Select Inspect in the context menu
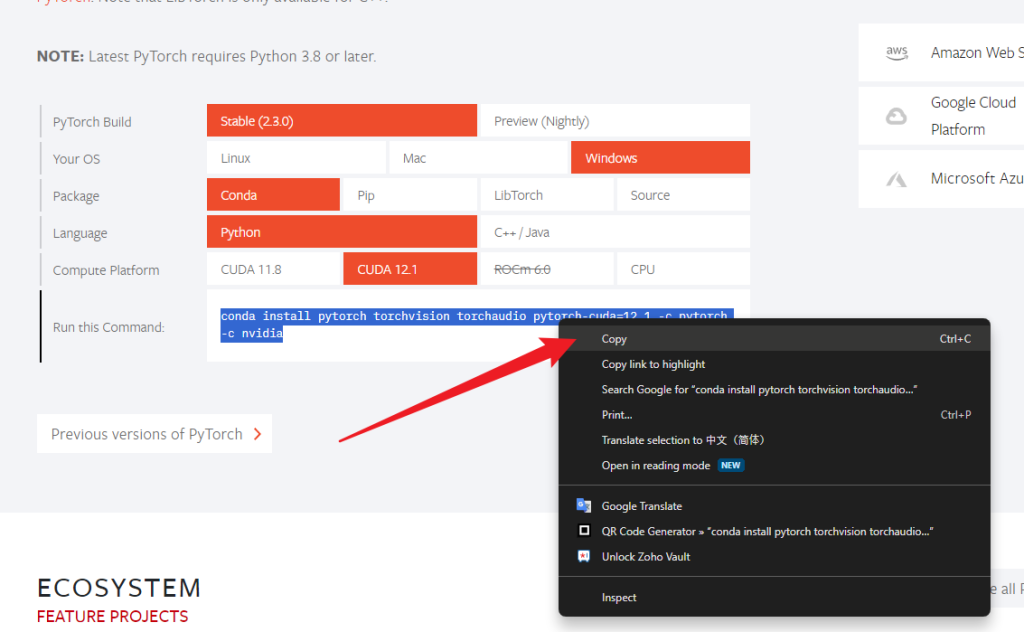 tap(619, 597)
